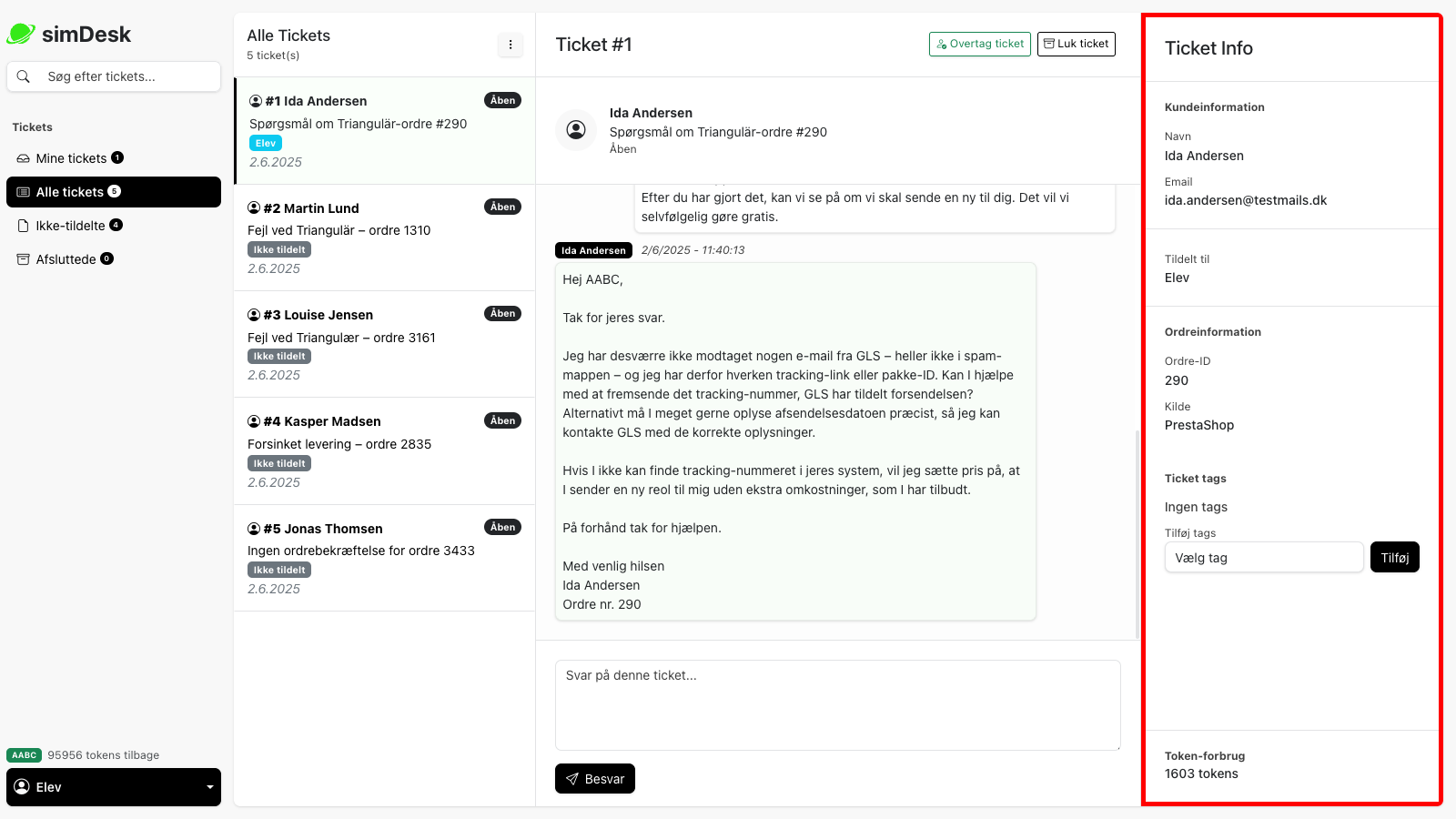The height and width of the screenshot is (819, 1456).
Task: Click inside the Svar på denne ticket field
Action: [x=837, y=705]
